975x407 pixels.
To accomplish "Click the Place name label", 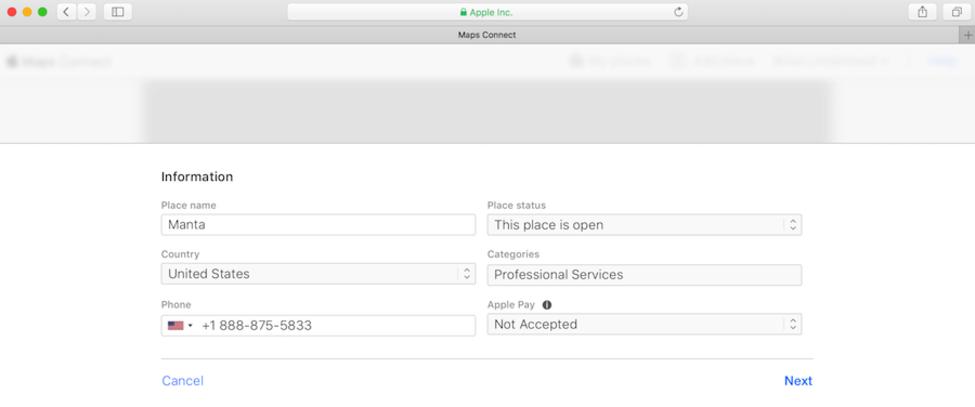I will pos(188,206).
